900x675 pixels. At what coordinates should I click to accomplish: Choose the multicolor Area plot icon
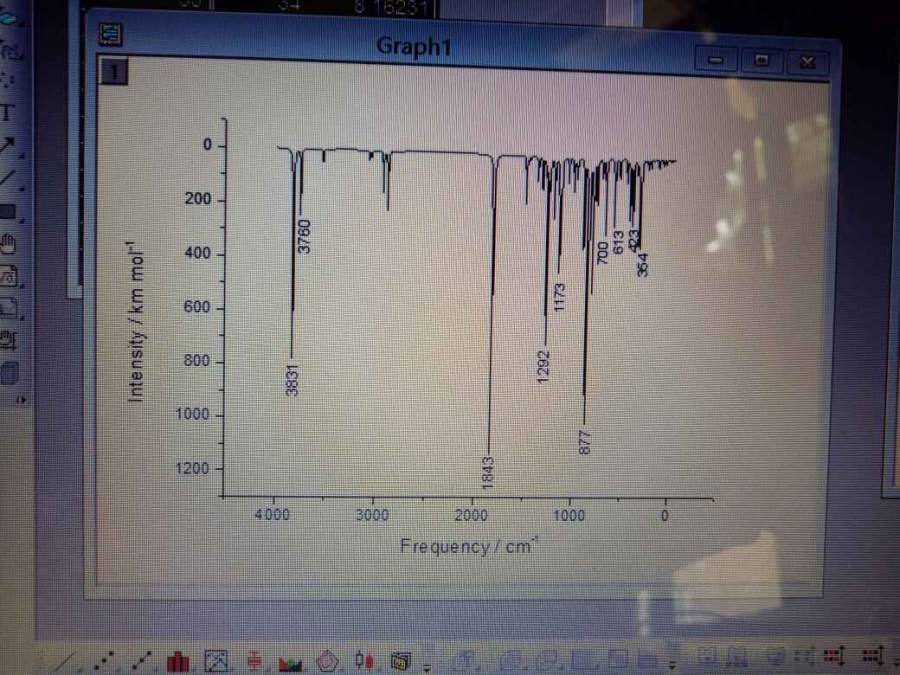click(290, 664)
